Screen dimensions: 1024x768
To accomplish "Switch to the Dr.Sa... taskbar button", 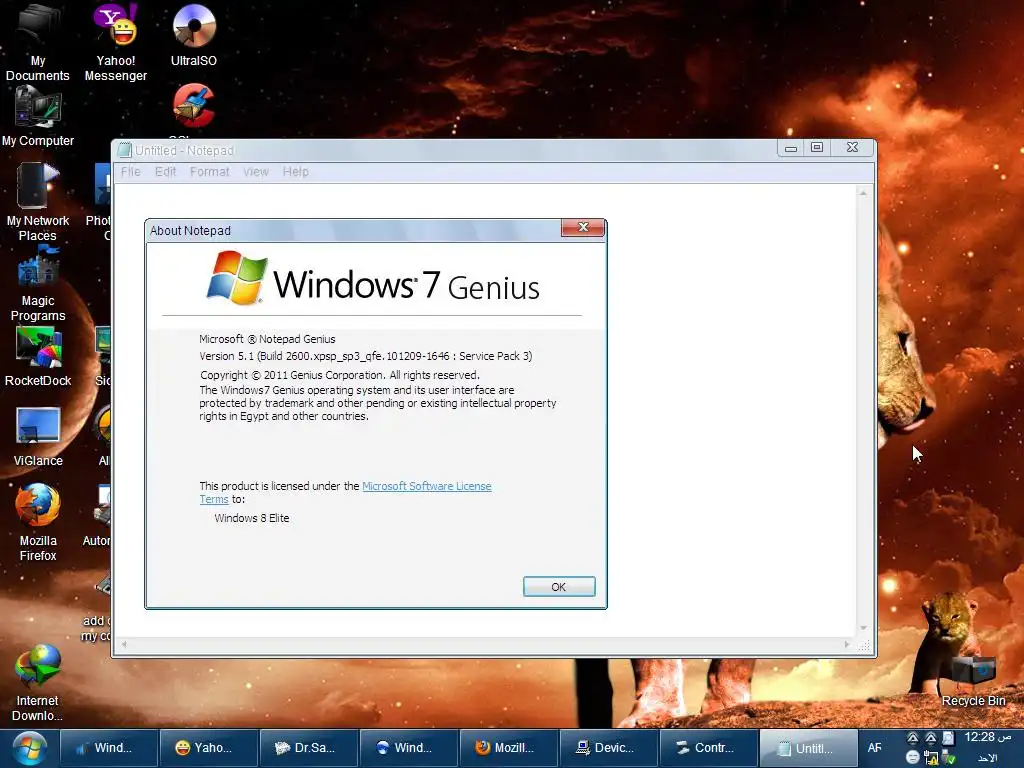I will point(309,748).
